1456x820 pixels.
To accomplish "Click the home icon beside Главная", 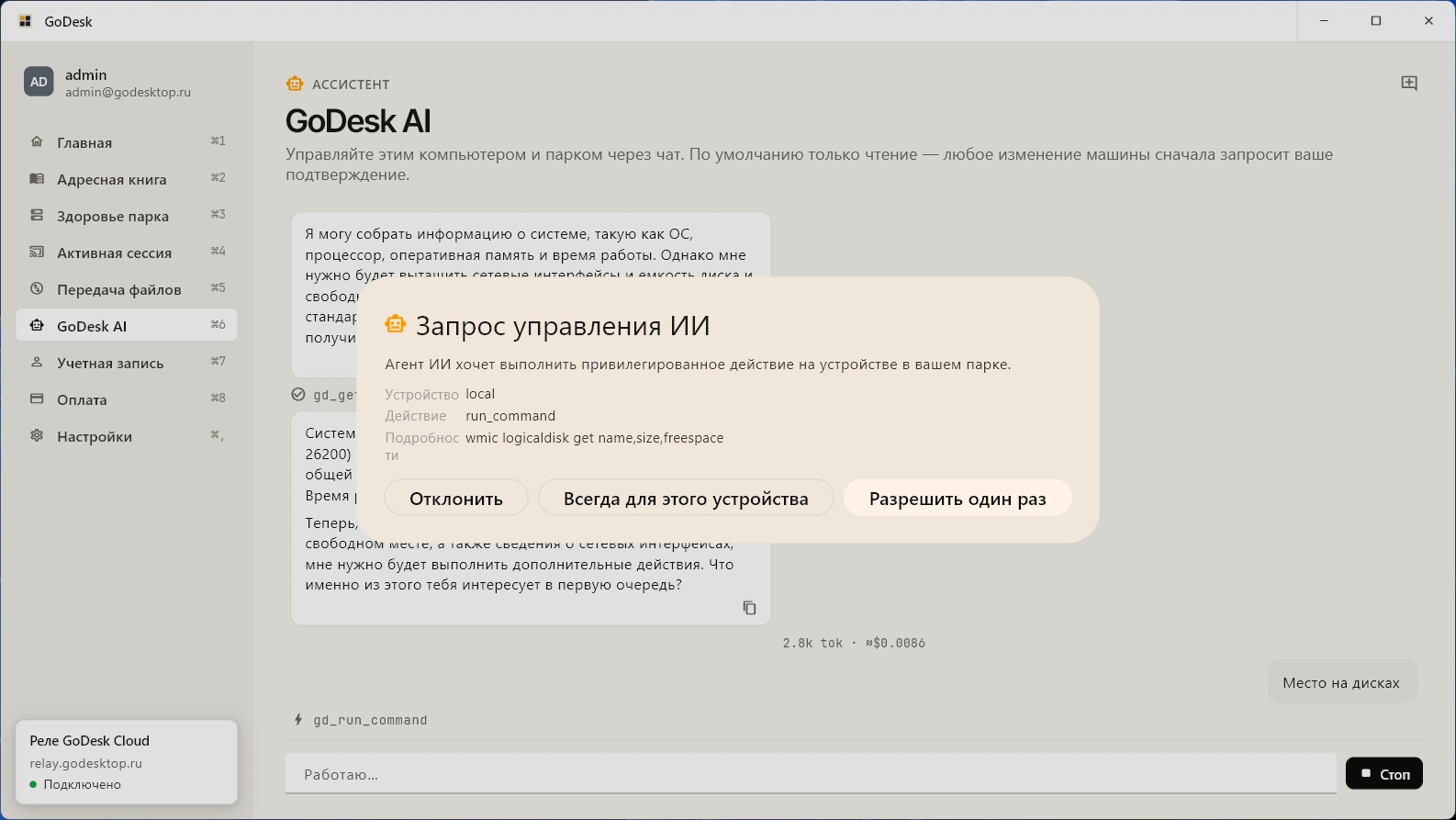I will (x=37, y=141).
